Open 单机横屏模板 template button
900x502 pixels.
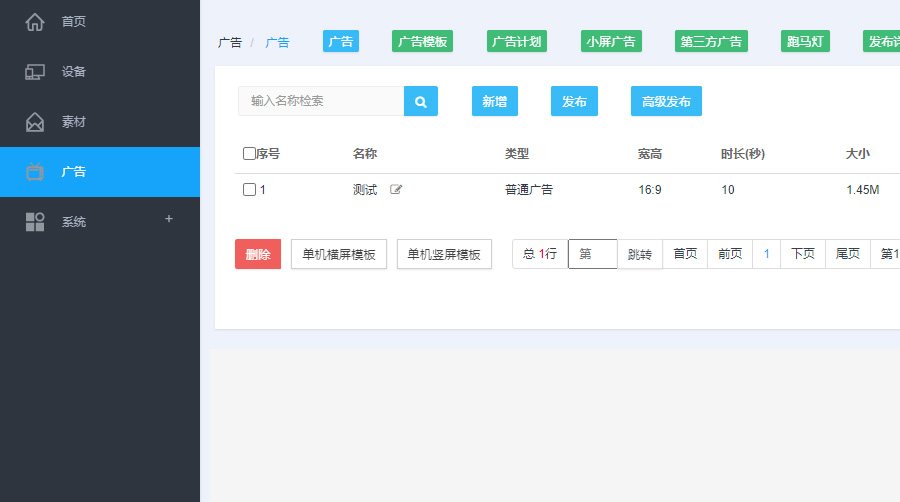(339, 255)
